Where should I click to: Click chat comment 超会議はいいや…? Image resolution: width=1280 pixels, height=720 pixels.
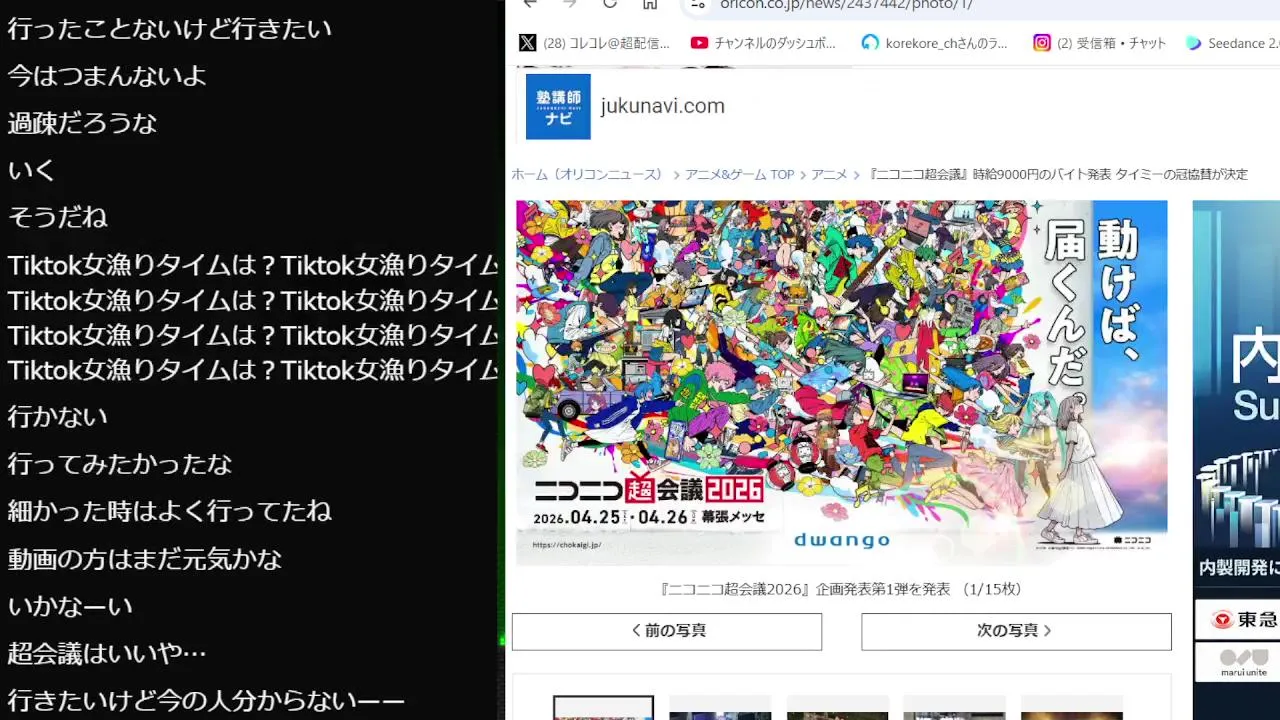pos(107,653)
